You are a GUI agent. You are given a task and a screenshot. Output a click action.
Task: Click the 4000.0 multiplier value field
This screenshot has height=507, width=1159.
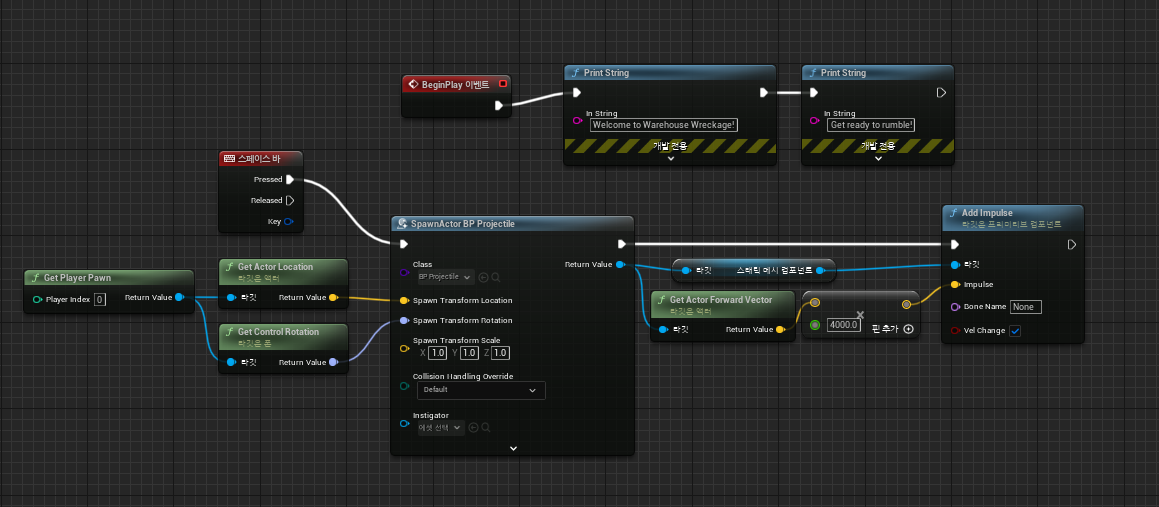click(x=843, y=325)
